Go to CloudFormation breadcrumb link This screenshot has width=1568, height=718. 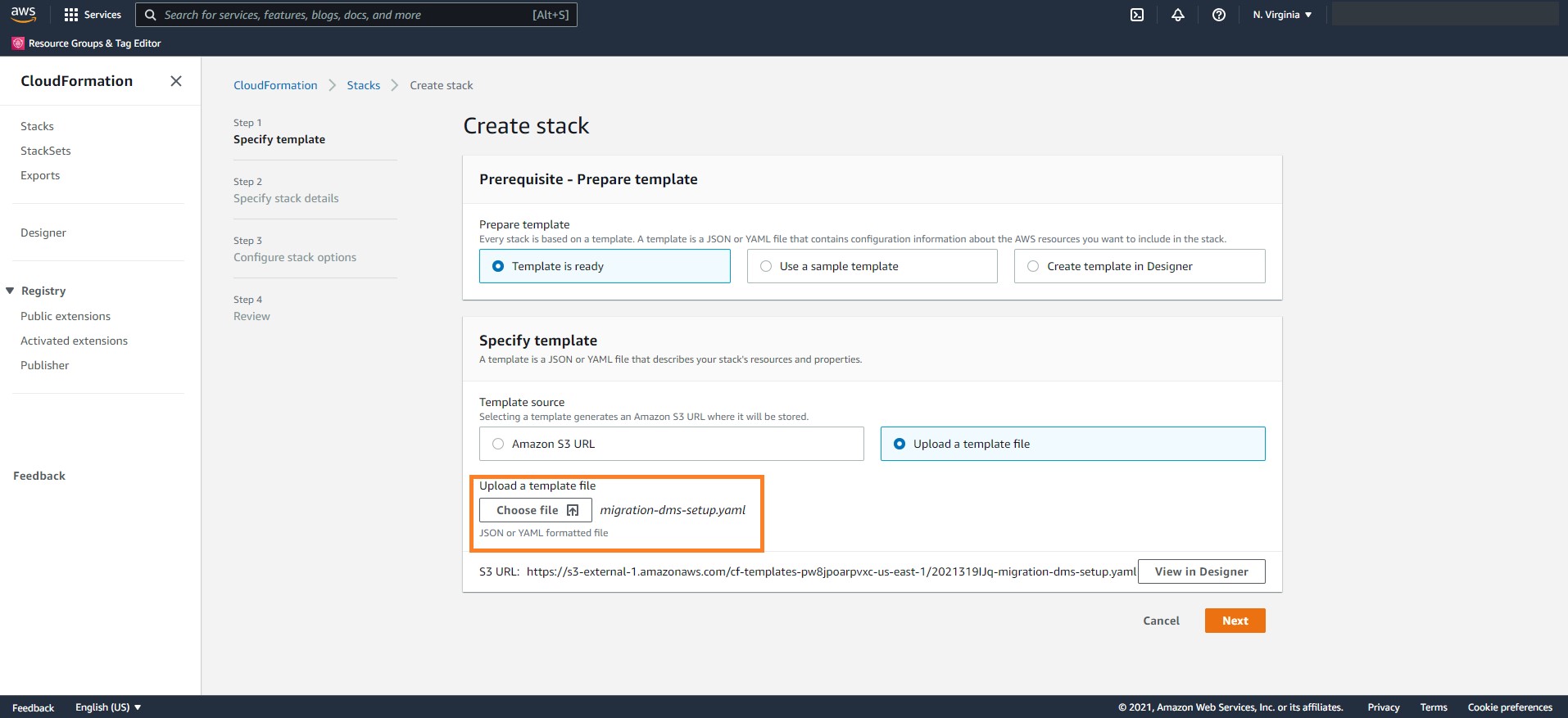(275, 85)
